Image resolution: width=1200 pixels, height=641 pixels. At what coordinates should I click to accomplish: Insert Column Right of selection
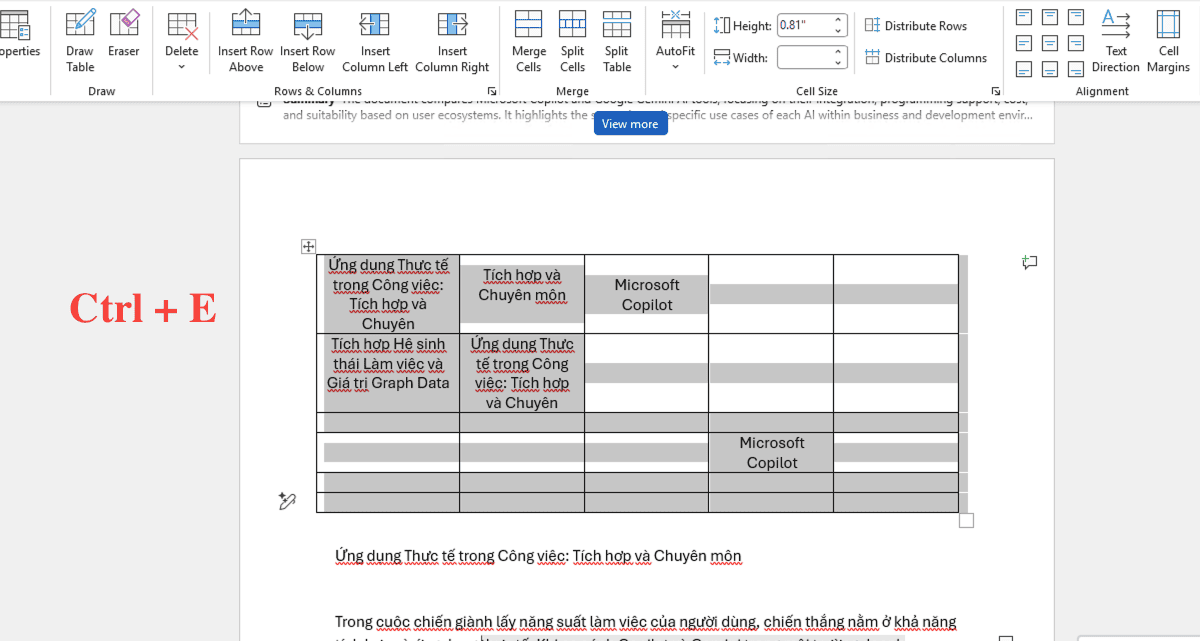(x=452, y=41)
